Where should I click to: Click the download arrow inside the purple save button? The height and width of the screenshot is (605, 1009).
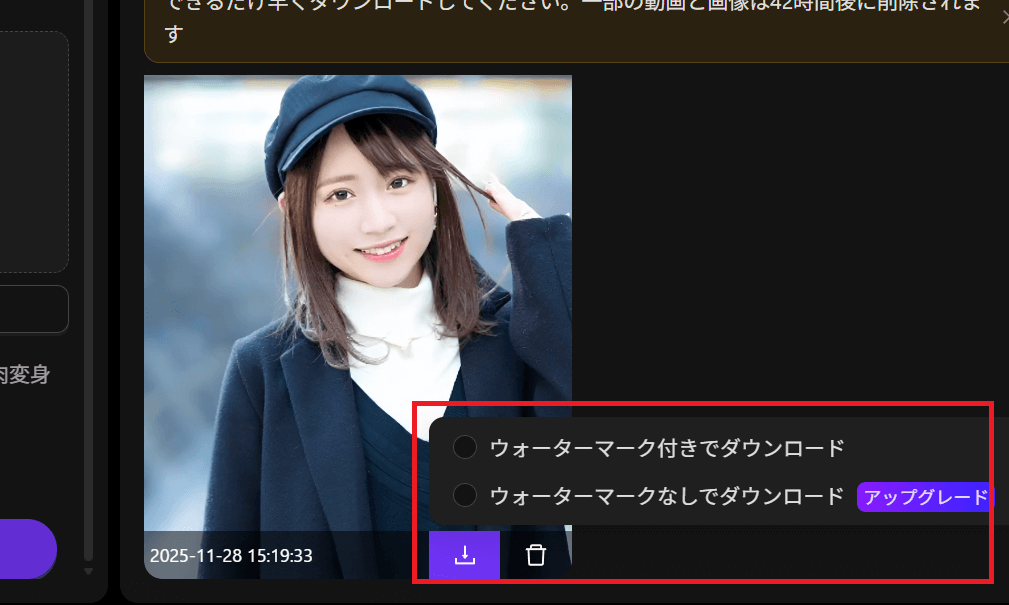click(x=463, y=555)
